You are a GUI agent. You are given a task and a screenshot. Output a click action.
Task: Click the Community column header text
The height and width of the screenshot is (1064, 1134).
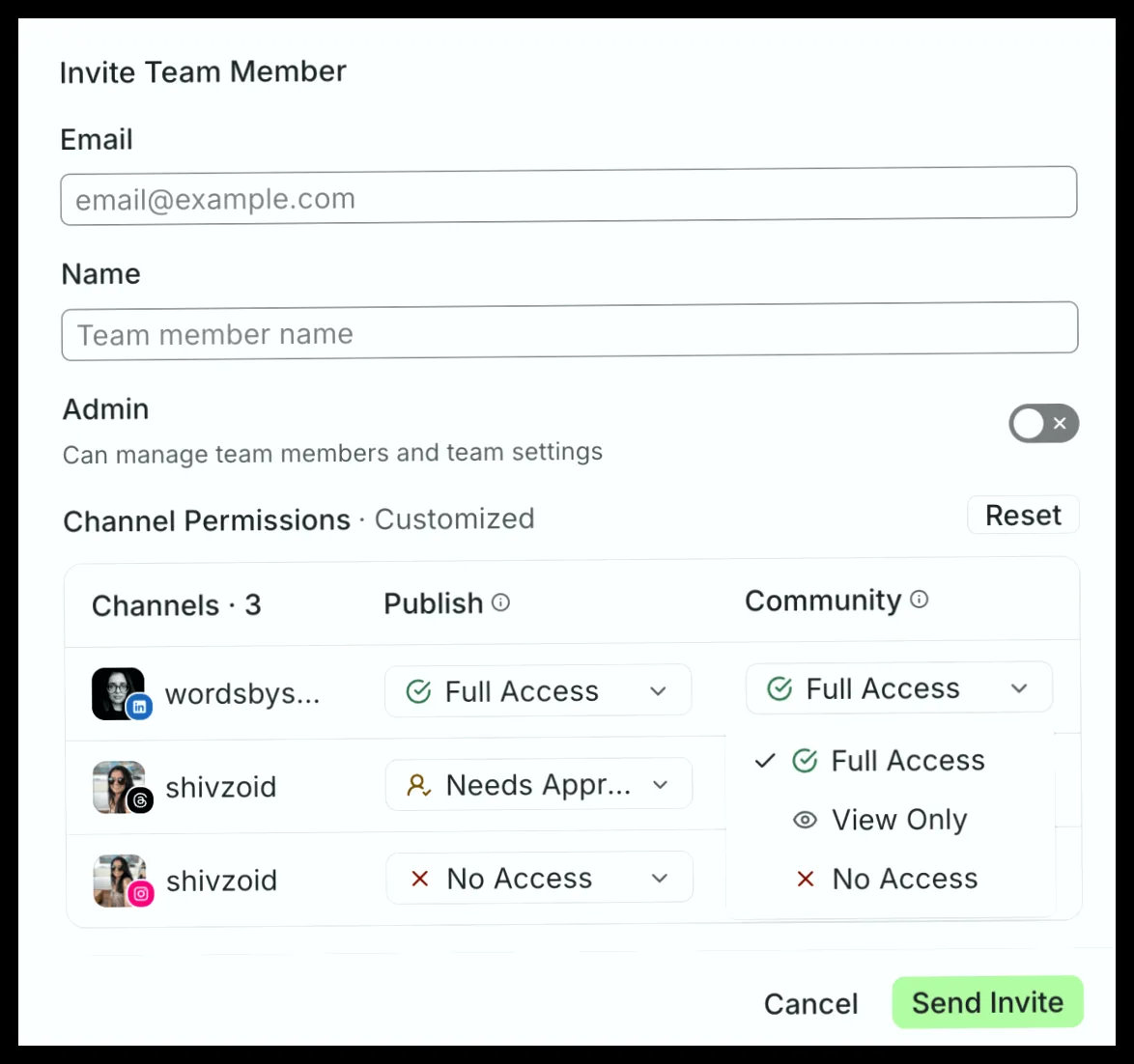tap(823, 601)
